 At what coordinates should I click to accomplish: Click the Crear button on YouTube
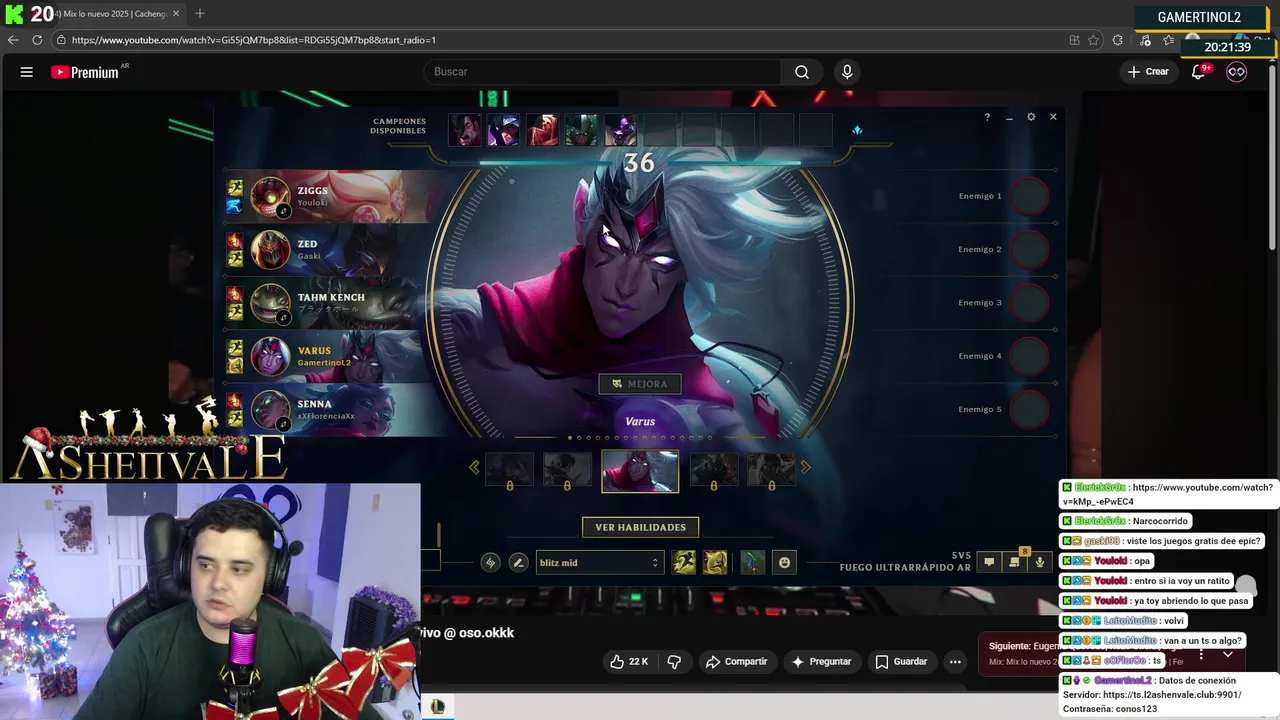coord(1147,72)
